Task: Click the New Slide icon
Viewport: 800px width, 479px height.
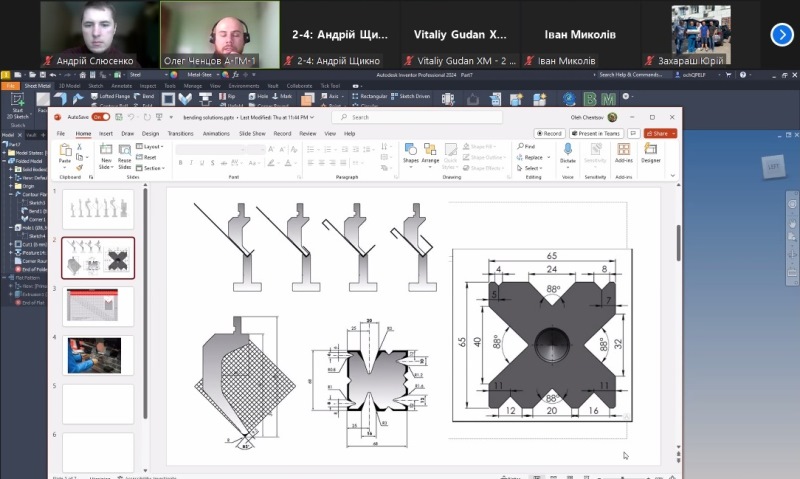Action: (x=106, y=149)
